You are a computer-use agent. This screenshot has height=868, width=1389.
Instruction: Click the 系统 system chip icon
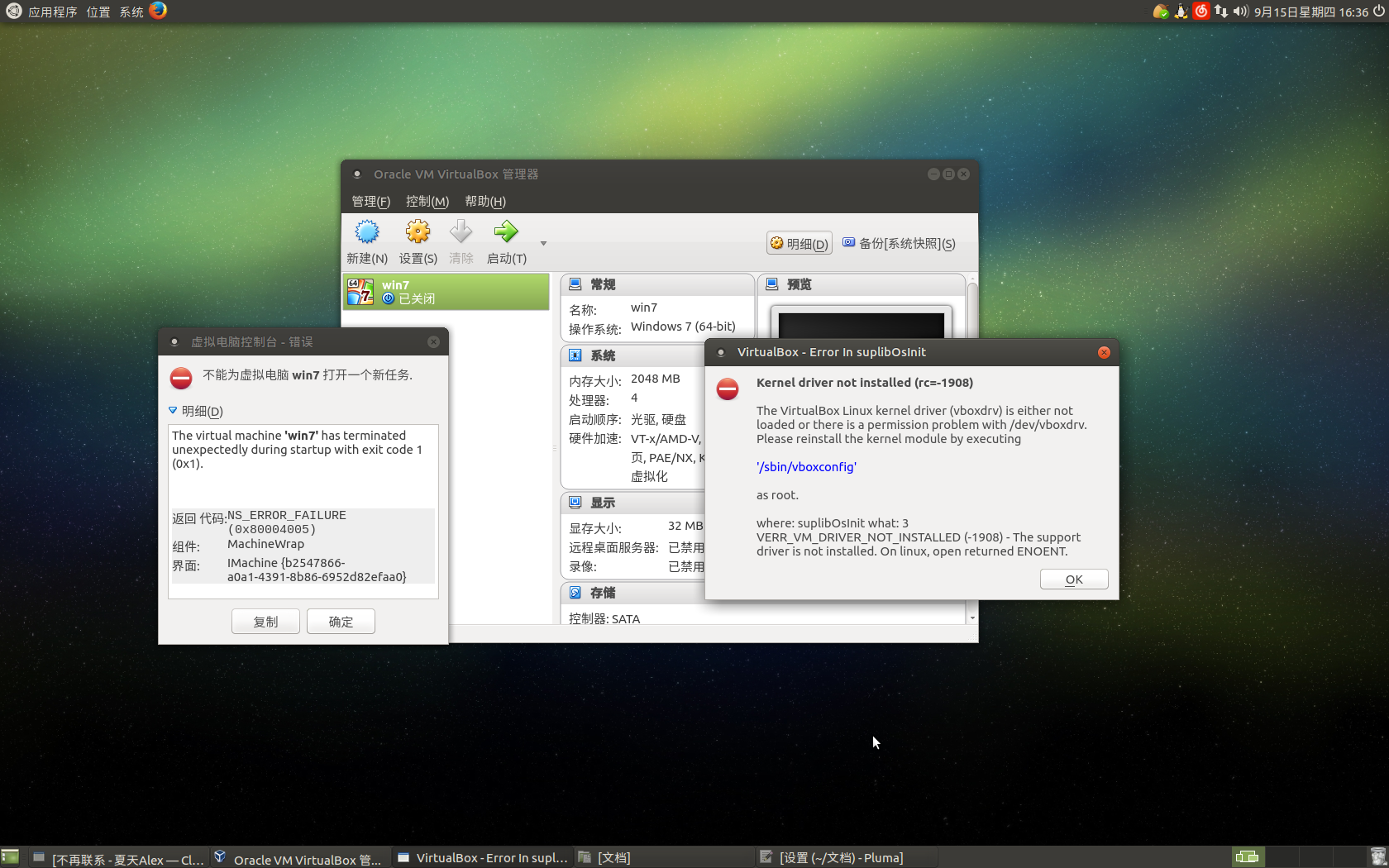[575, 355]
